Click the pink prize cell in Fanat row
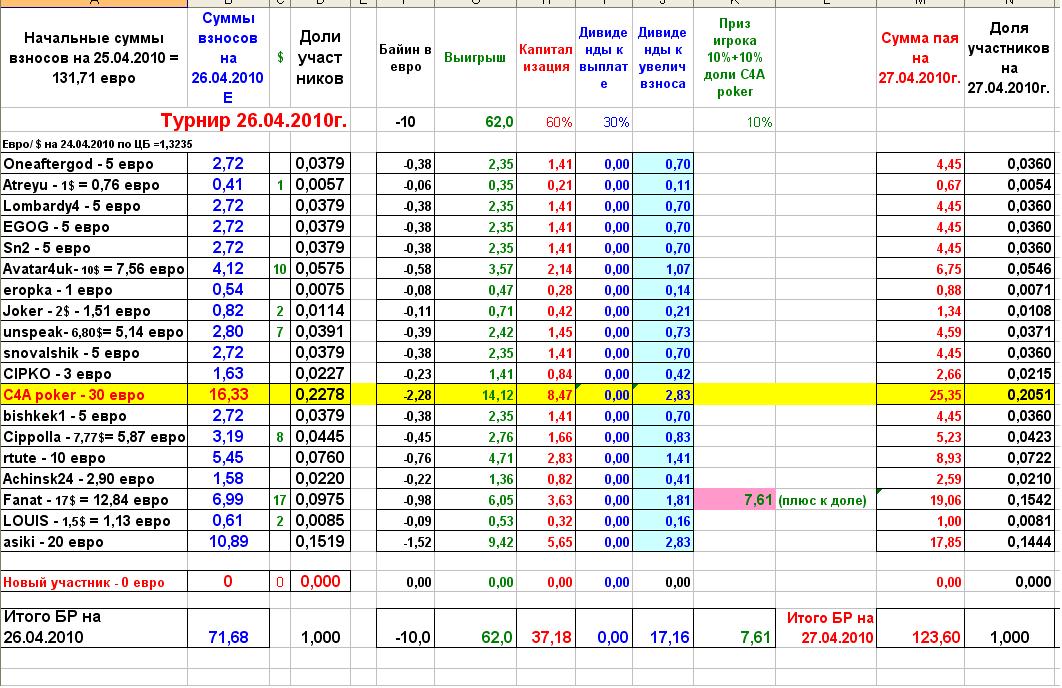1062x688 pixels. pos(735,500)
